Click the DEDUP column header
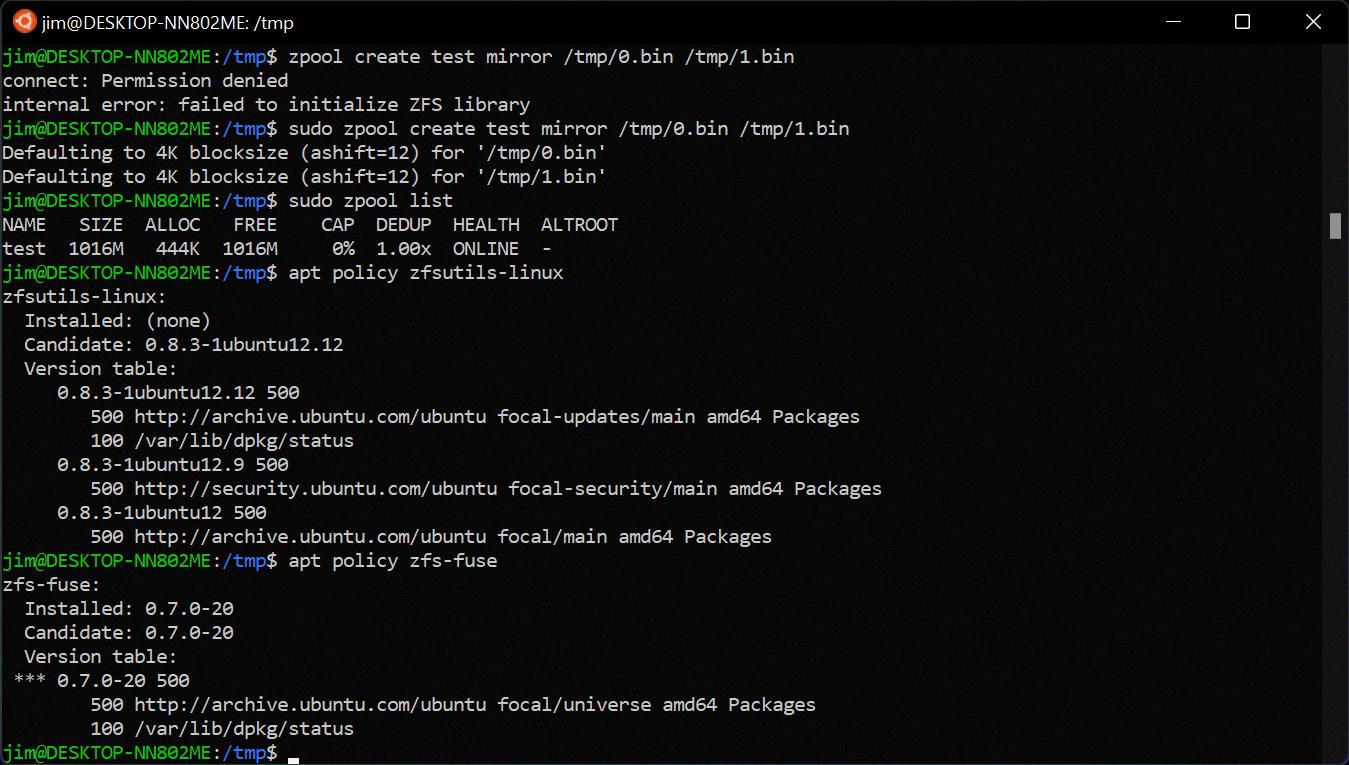Screen dimensions: 1349x765 tap(403, 225)
